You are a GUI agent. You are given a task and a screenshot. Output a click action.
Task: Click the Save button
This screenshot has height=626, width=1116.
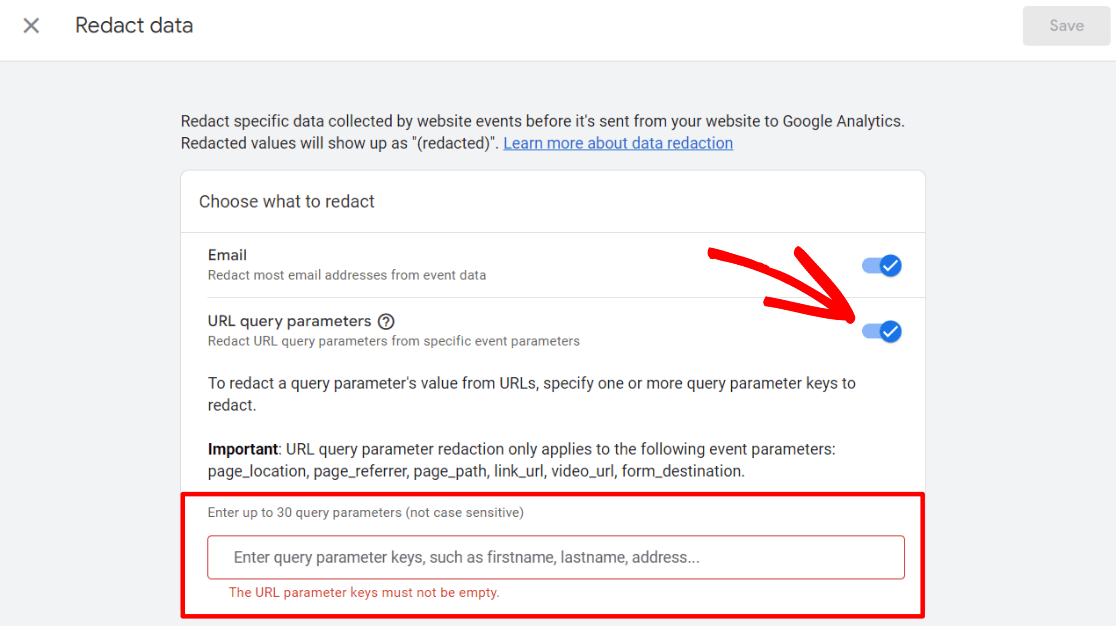(x=1065, y=25)
